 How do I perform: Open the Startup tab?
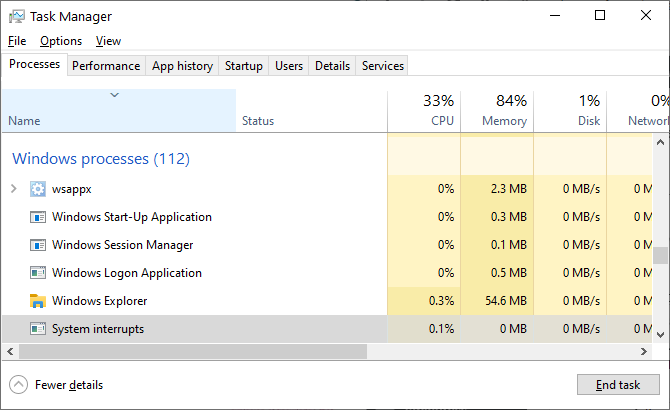click(x=244, y=66)
